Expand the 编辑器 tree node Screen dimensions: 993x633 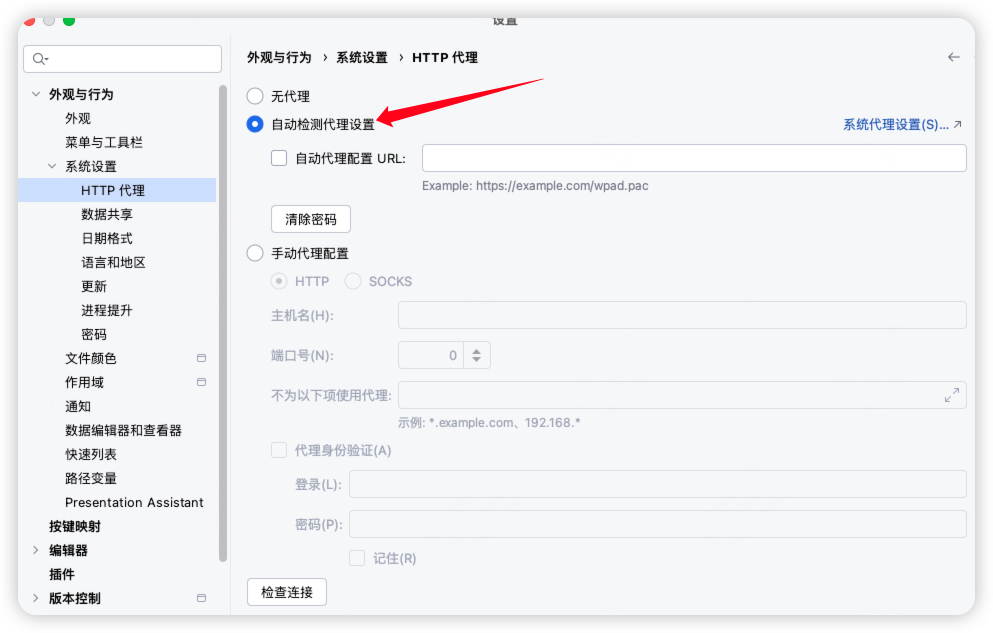(36, 550)
